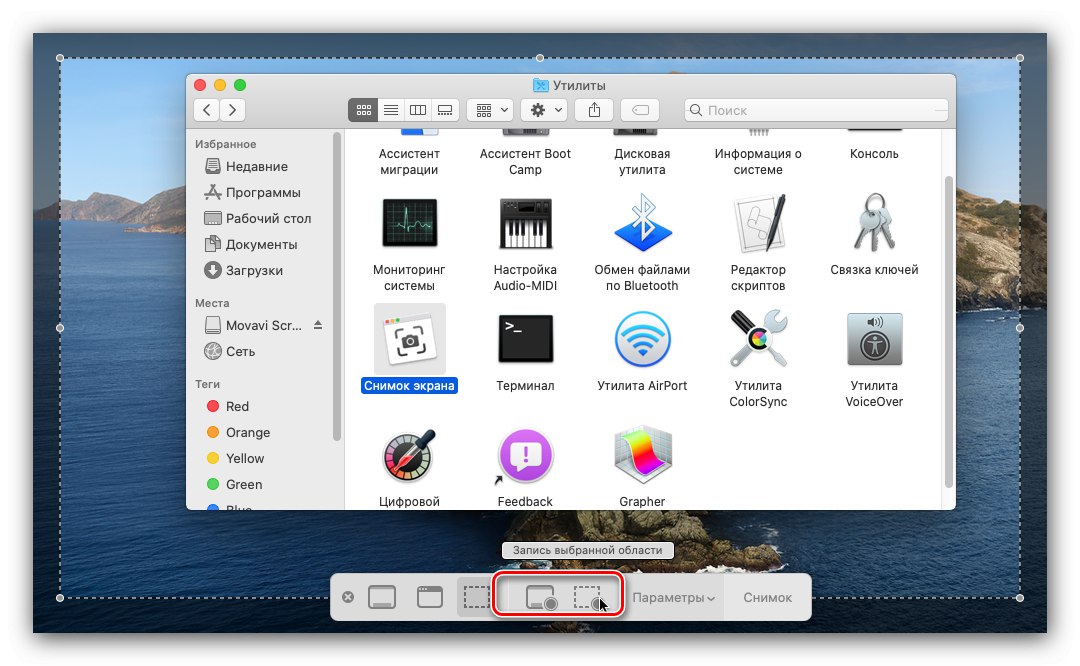This screenshot has width=1080, height=666.
Task: Open the Терминал utility
Action: 524,338
